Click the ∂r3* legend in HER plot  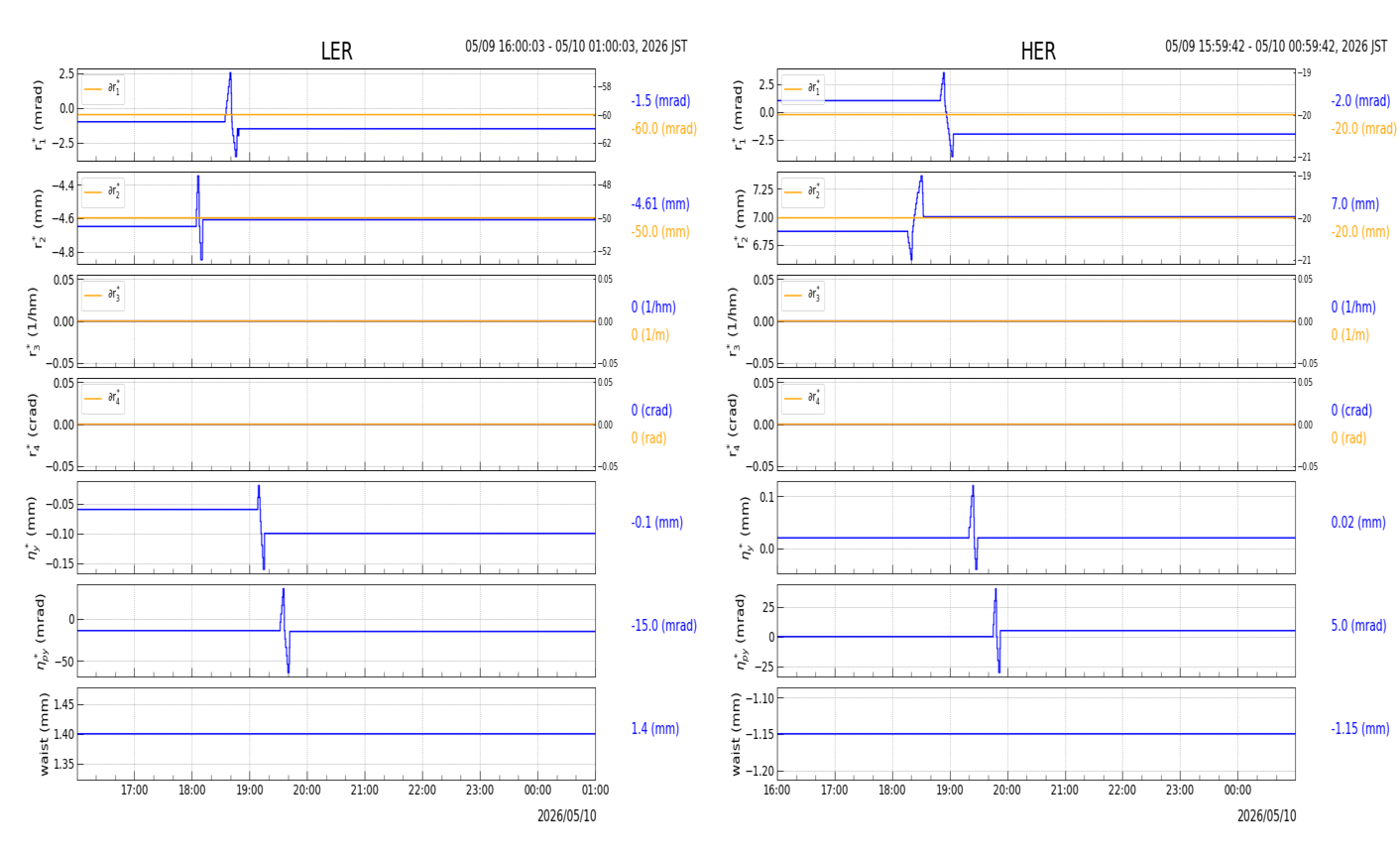[803, 296]
